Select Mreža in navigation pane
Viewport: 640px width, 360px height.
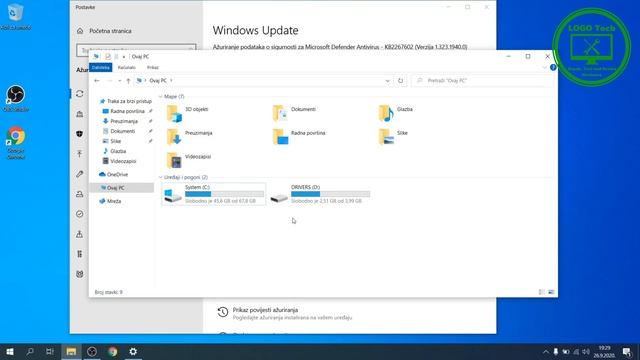tap(111, 201)
